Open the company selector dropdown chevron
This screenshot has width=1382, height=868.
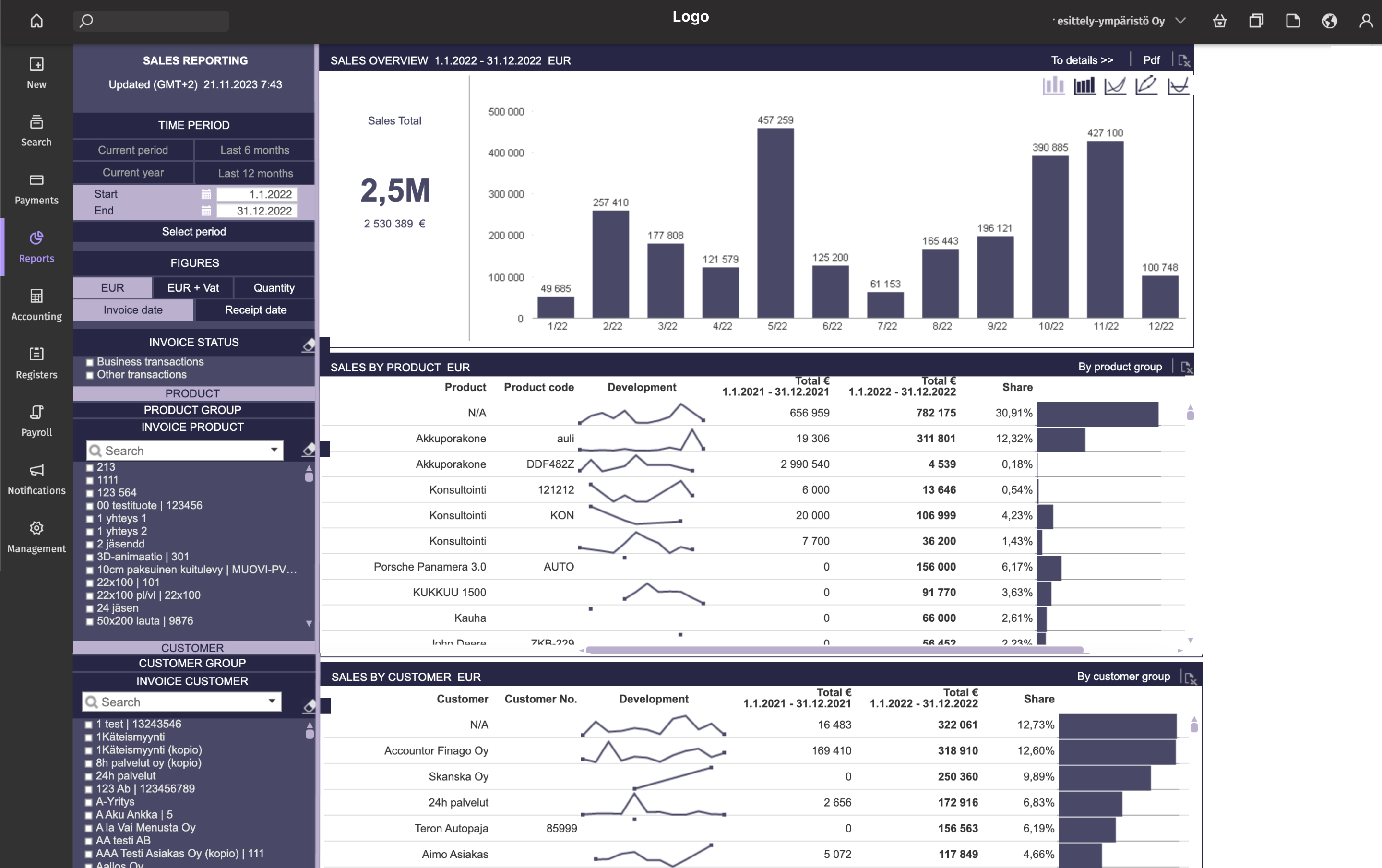(x=1180, y=21)
